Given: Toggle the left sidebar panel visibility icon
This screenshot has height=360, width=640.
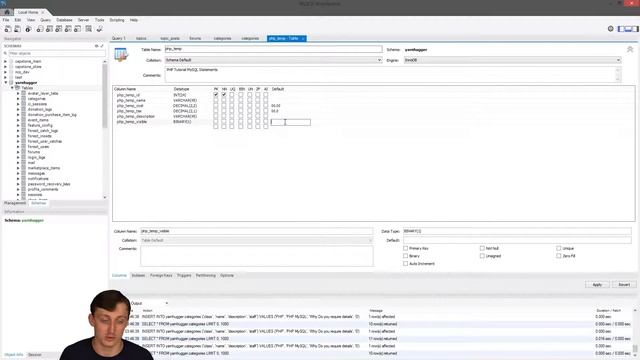Looking at the screenshot, I should [621, 29].
